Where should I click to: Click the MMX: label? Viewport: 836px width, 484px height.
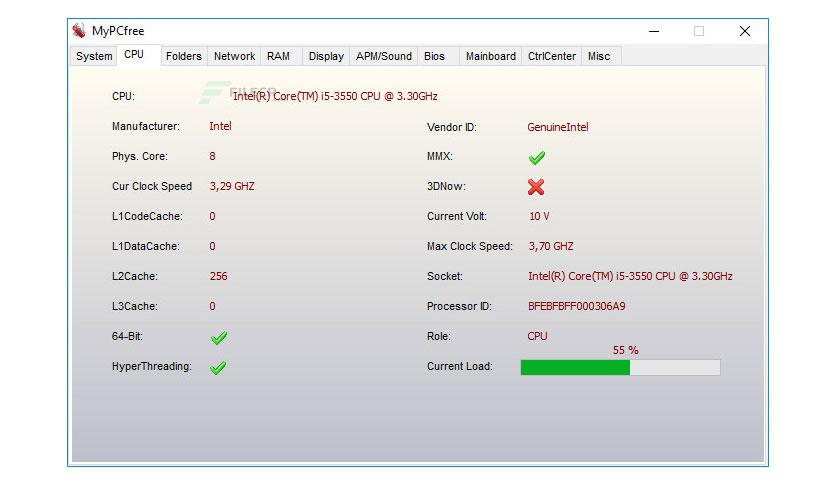pyautogui.click(x=439, y=156)
